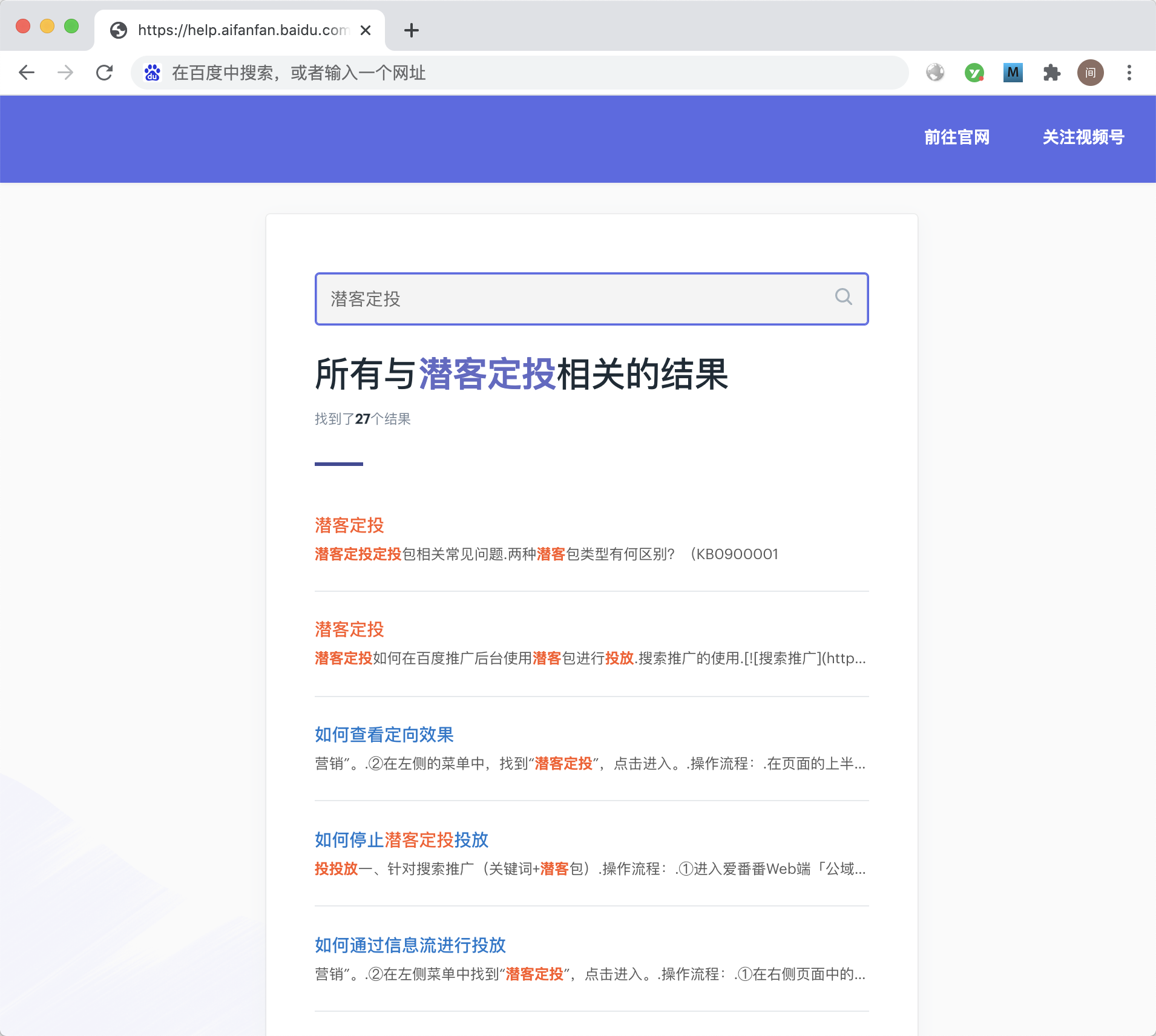Open the browser three-dot menu
This screenshot has height=1036, width=1156.
[x=1129, y=73]
